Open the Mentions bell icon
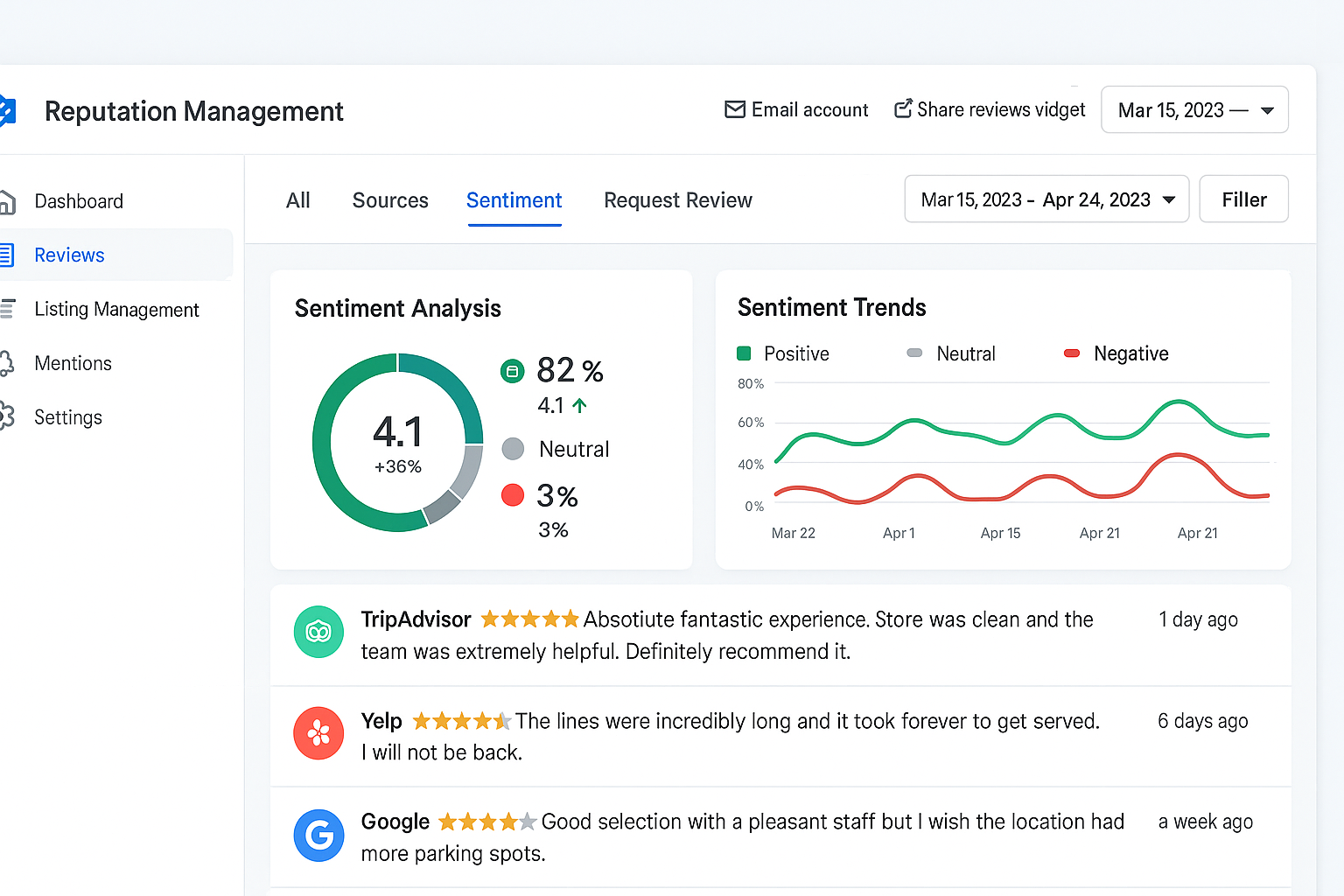Viewport: 1344px width, 896px height. click(x=7, y=363)
